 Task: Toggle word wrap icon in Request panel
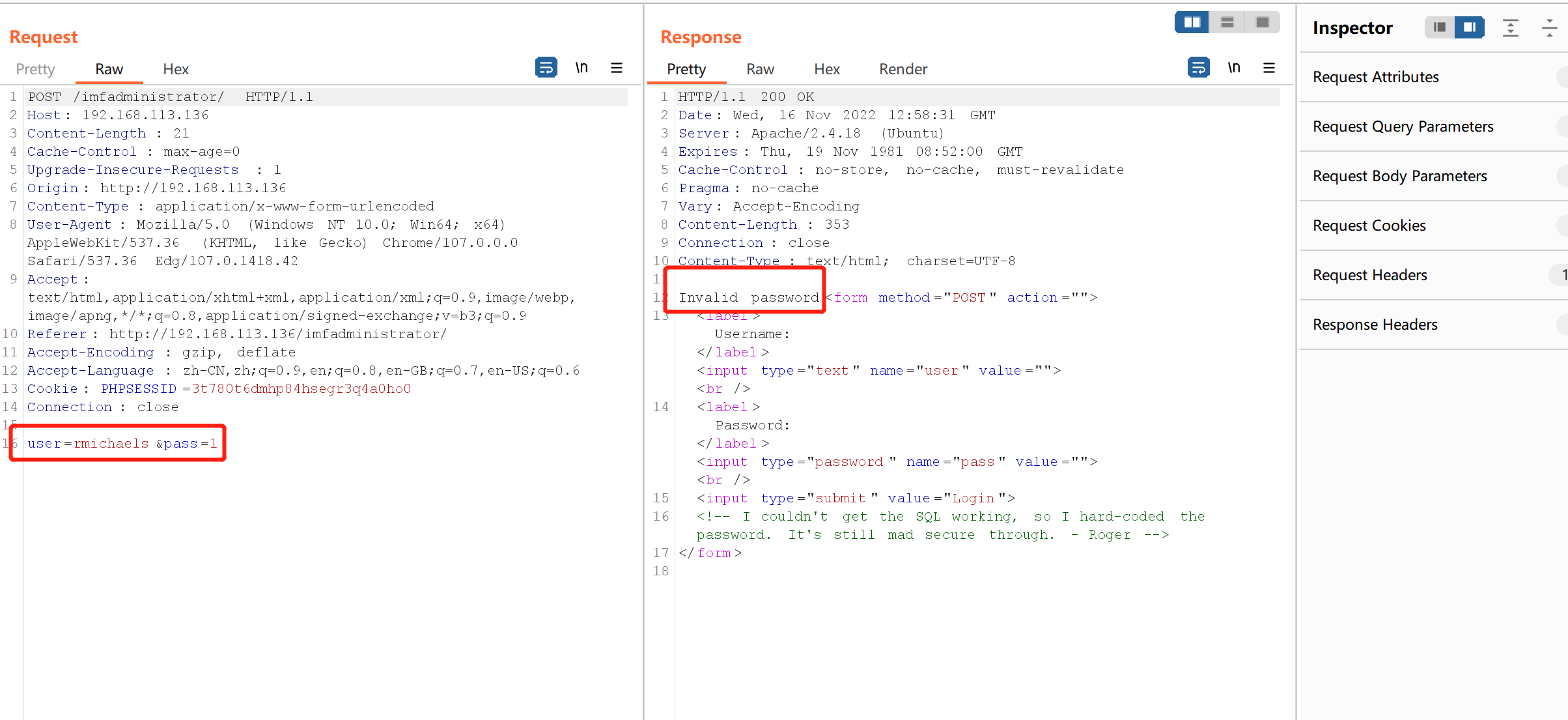tap(546, 68)
